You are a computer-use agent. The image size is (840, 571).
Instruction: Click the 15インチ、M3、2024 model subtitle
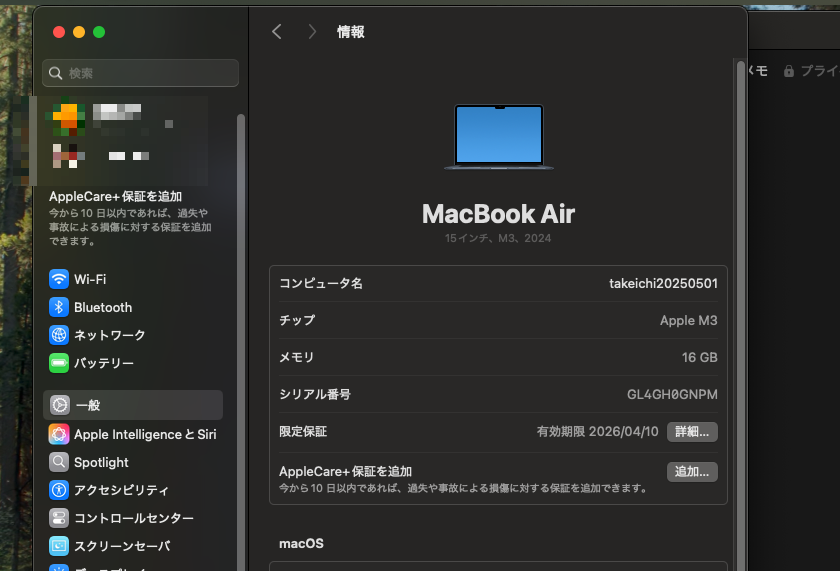click(x=498, y=238)
